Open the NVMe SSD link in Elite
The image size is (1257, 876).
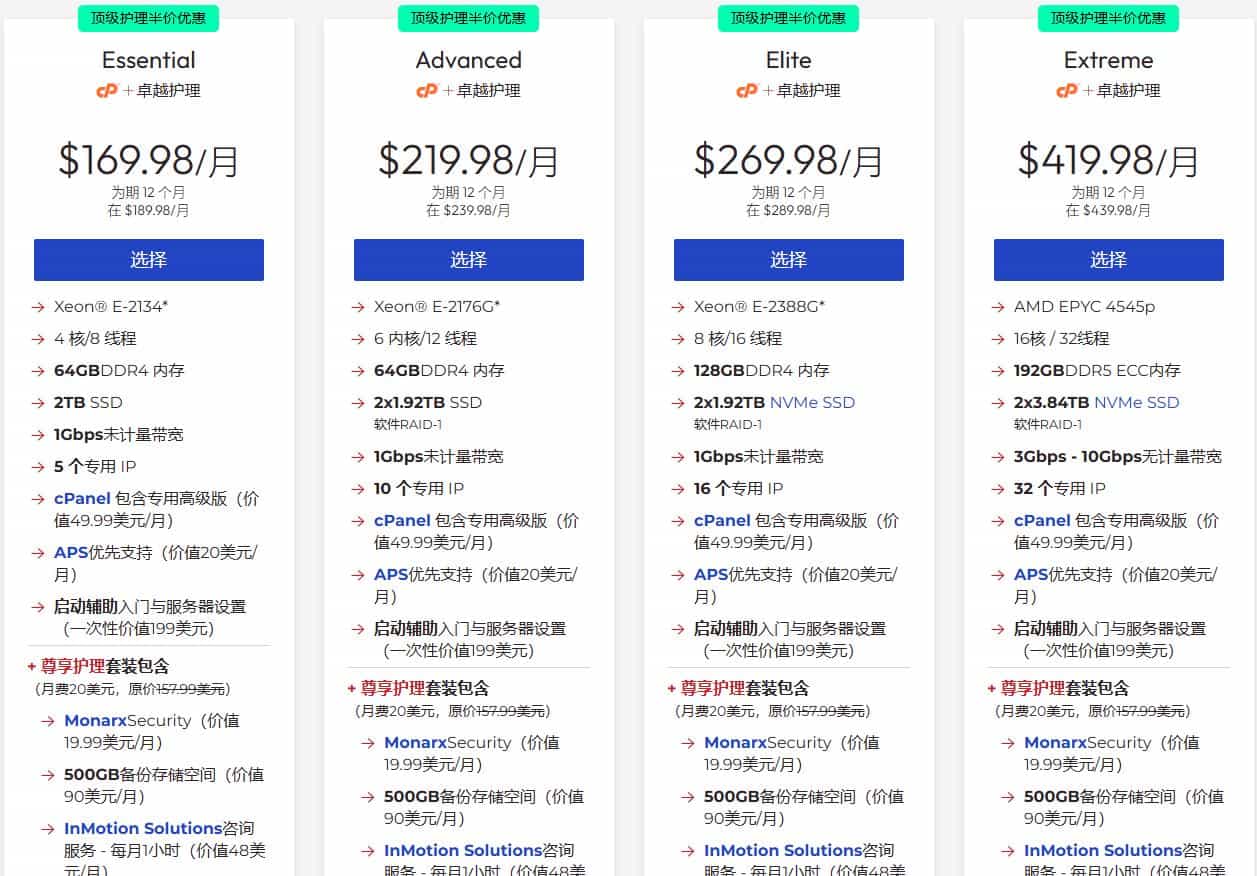(x=812, y=403)
